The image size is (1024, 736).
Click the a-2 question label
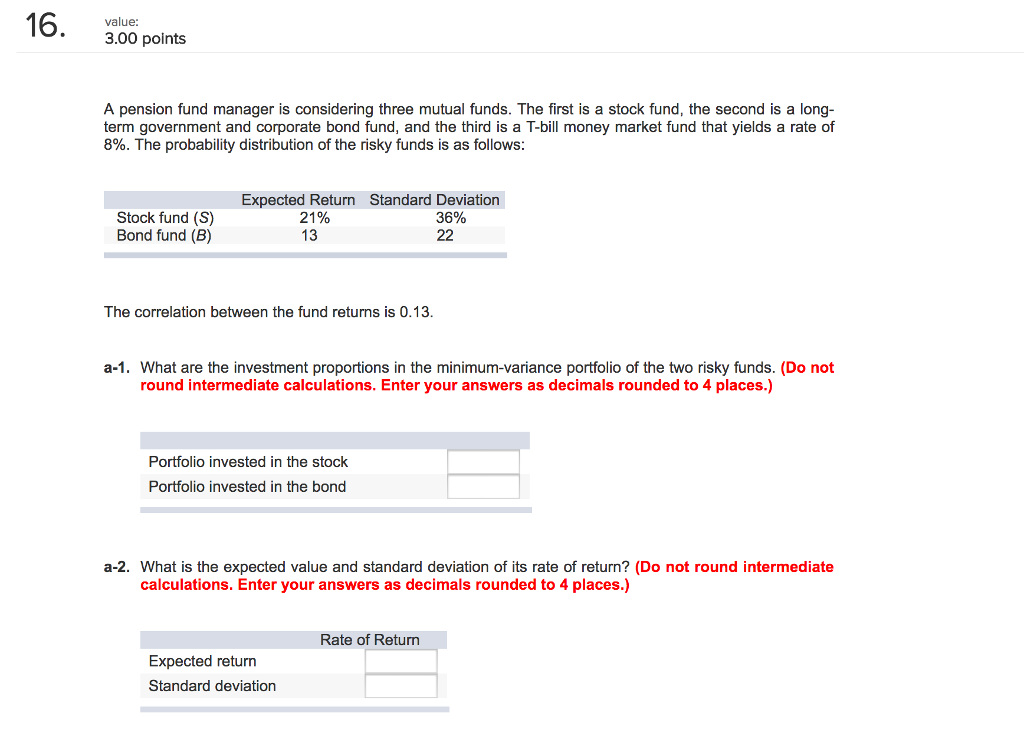click(x=116, y=566)
